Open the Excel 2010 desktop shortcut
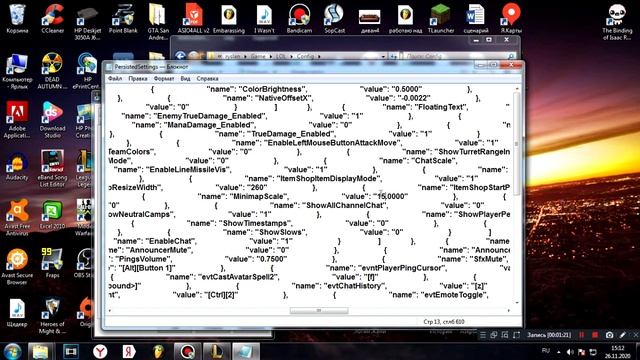Screen dimensions: 640x360 [x=52, y=215]
